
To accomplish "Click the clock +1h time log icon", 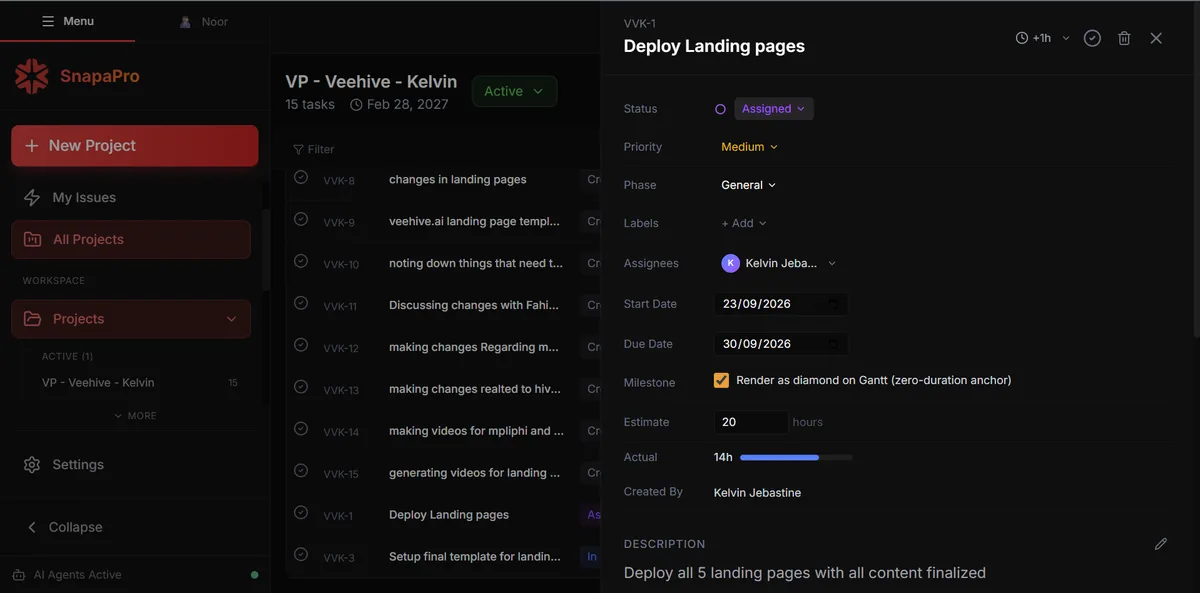I will [x=1022, y=38].
